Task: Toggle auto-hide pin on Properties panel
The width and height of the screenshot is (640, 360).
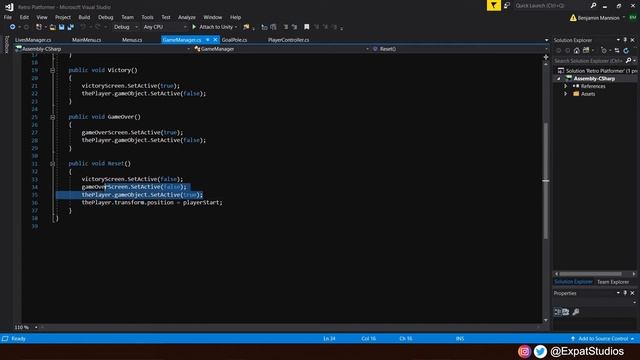Action: [625, 293]
